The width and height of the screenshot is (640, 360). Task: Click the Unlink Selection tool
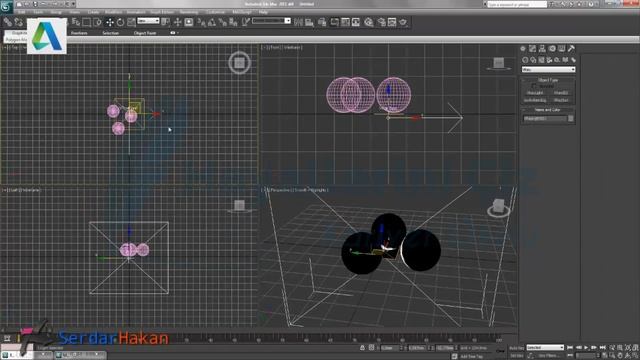18,22
